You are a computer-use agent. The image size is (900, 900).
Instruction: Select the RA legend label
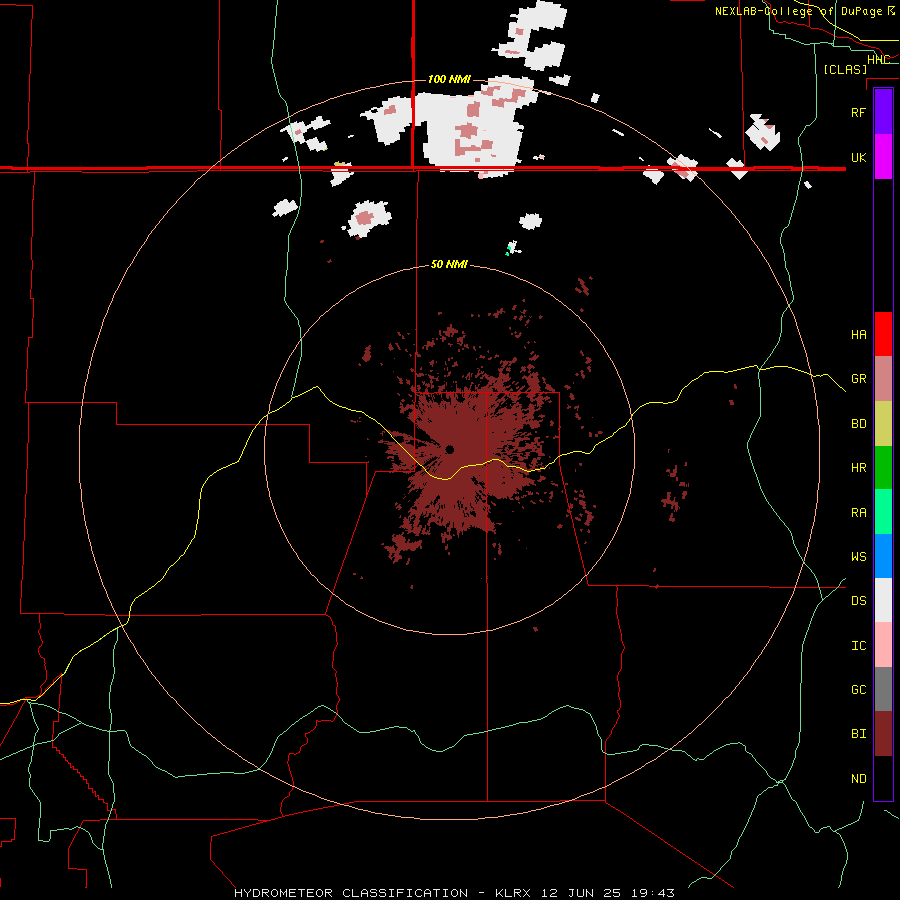click(859, 513)
